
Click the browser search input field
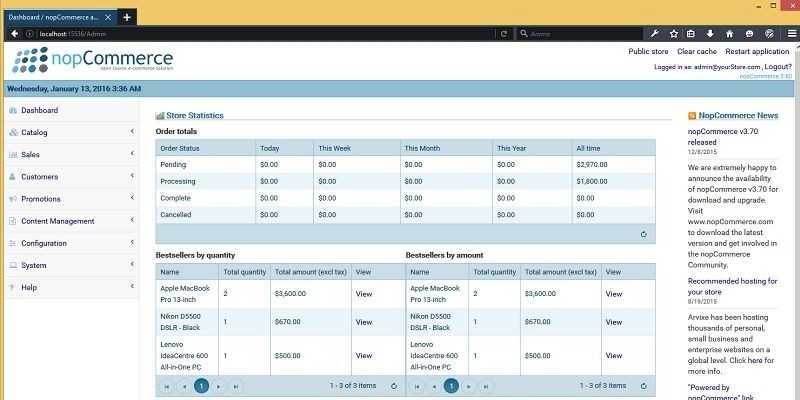580,33
